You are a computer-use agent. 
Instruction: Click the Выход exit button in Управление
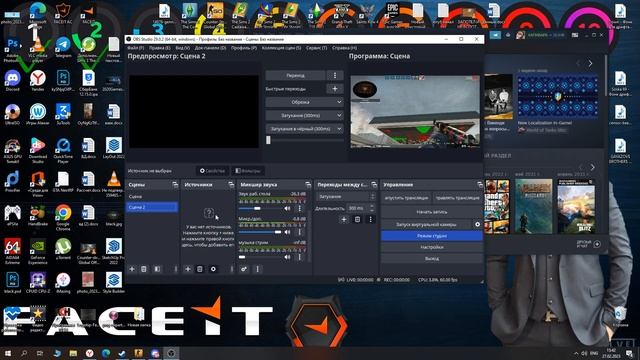click(x=431, y=258)
